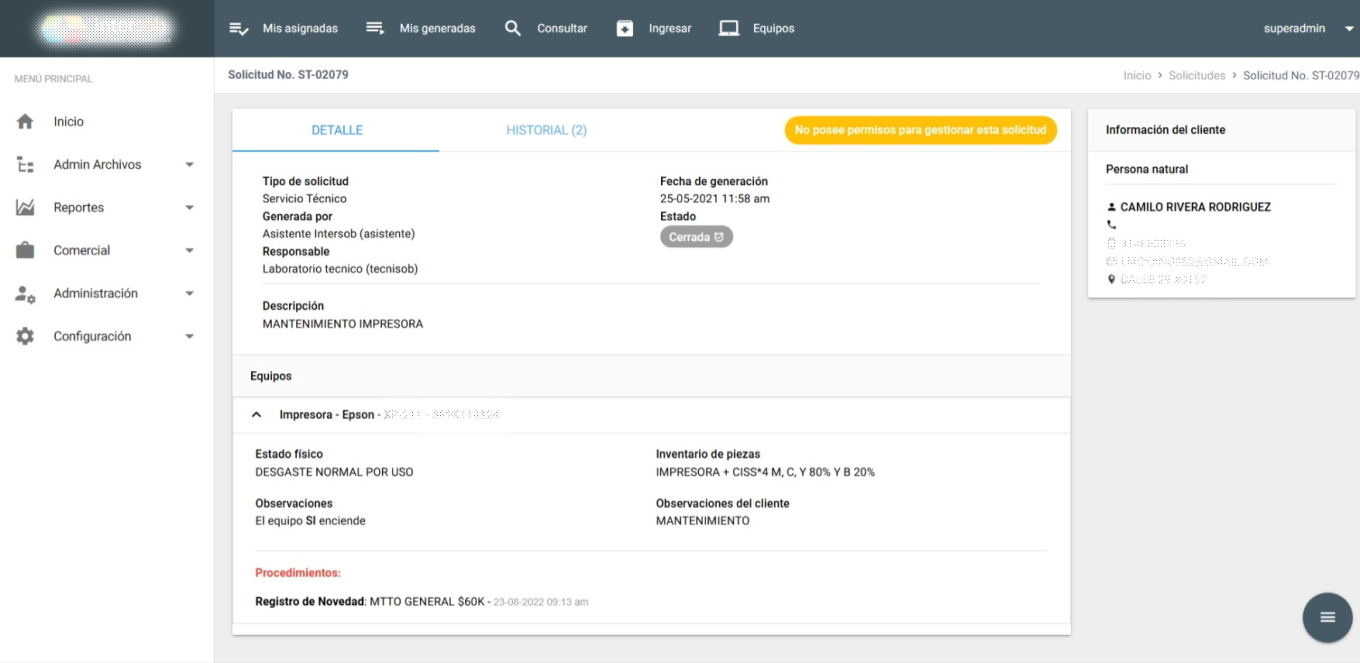Open the floating round menu button

pos(1327,617)
